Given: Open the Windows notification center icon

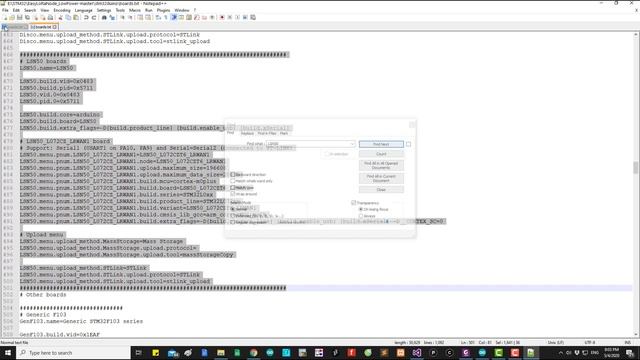Looking at the screenshot, I should point(630,353).
